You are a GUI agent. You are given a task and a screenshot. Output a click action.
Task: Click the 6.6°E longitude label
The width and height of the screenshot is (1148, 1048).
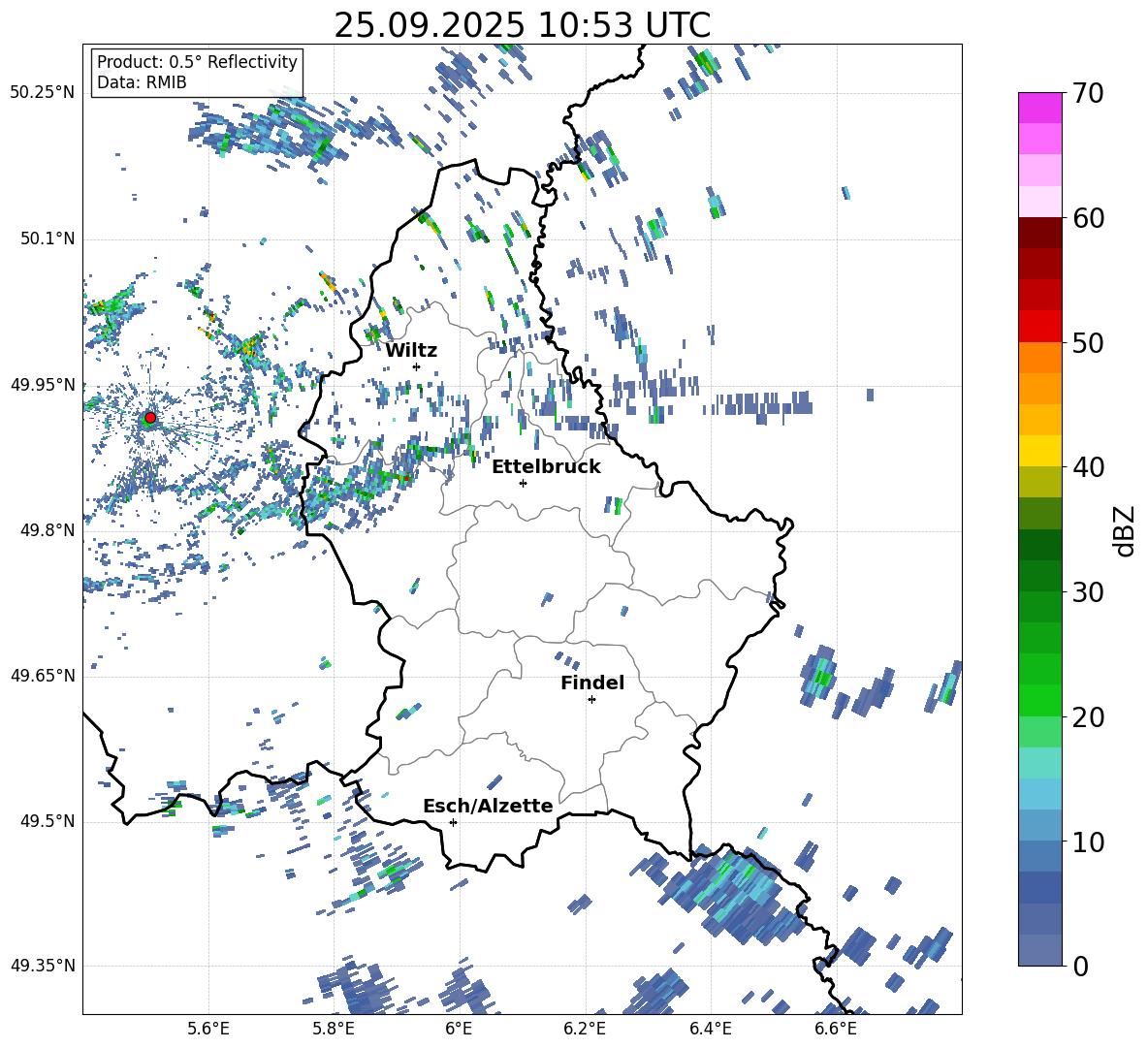[836, 1029]
